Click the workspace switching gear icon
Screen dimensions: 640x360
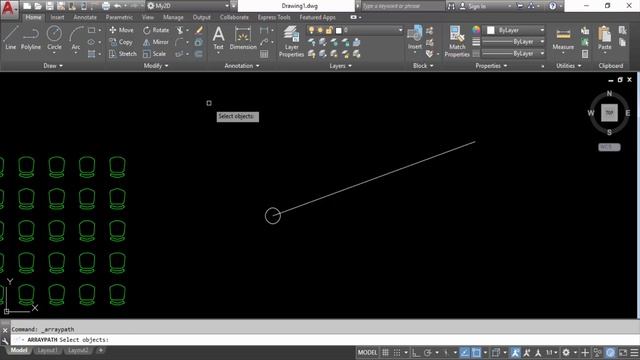tap(566, 352)
